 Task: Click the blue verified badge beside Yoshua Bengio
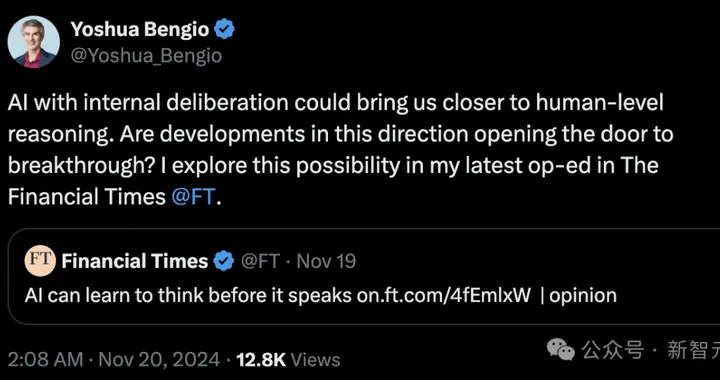[225, 30]
